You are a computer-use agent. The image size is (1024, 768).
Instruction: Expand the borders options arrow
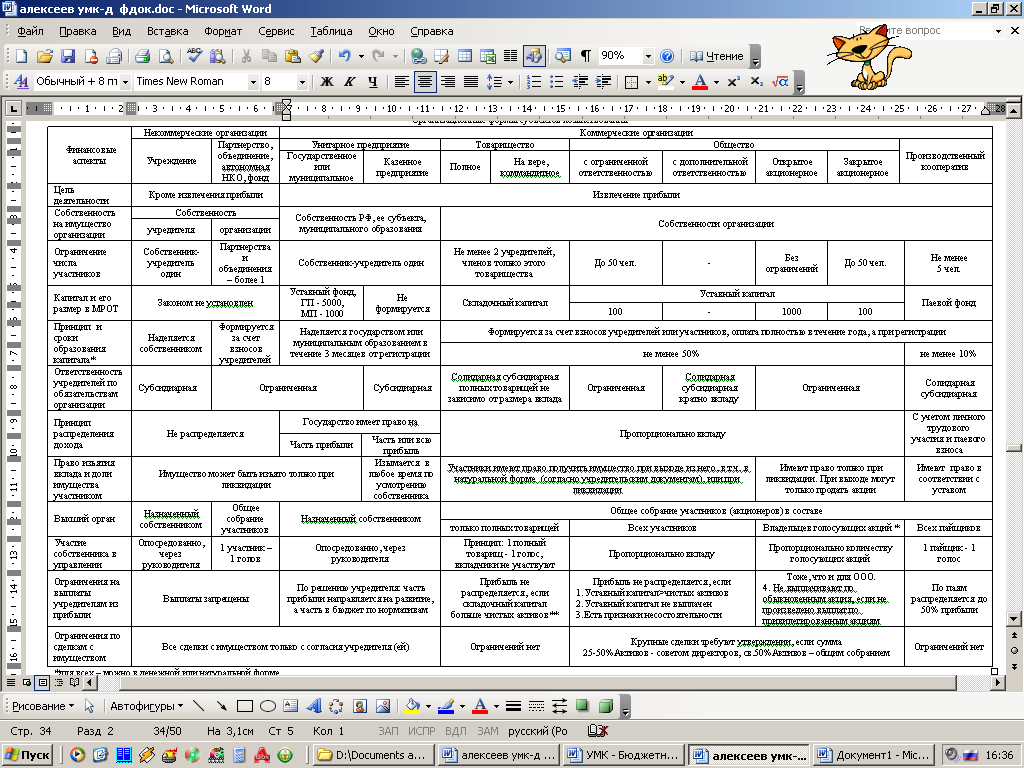[648, 82]
